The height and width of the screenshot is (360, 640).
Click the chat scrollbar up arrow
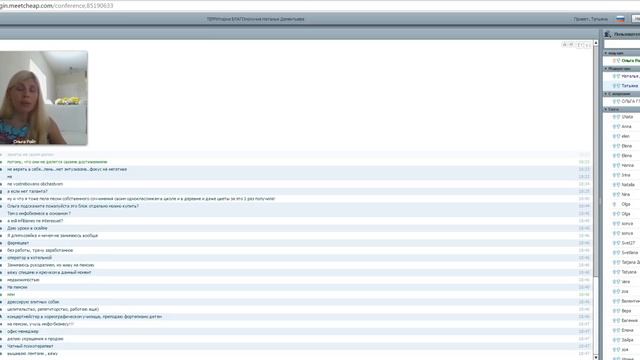[x=596, y=43]
